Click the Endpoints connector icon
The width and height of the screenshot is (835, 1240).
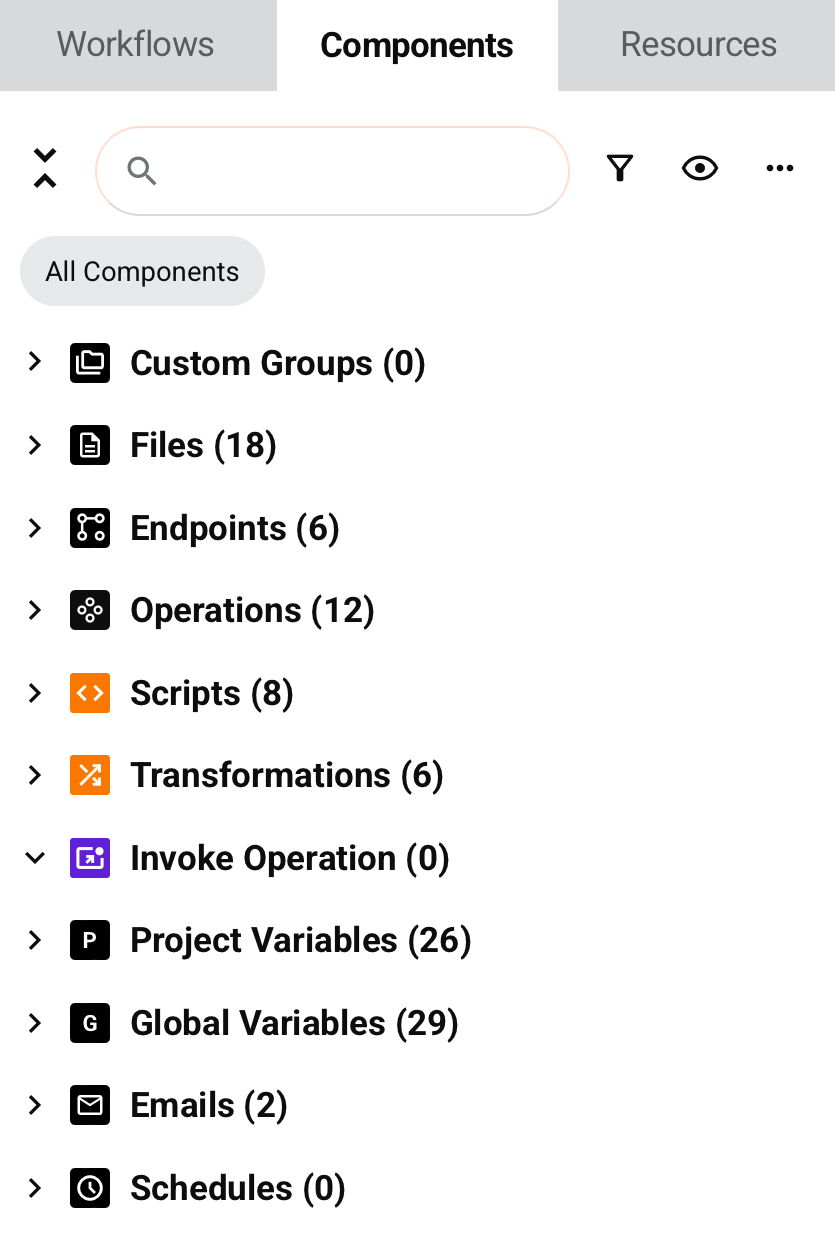(90, 528)
